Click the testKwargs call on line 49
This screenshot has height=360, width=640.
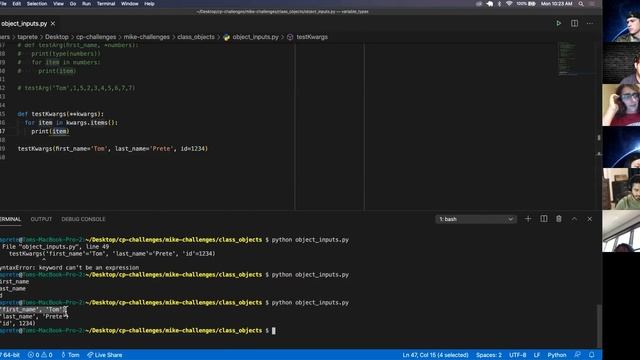point(113,149)
